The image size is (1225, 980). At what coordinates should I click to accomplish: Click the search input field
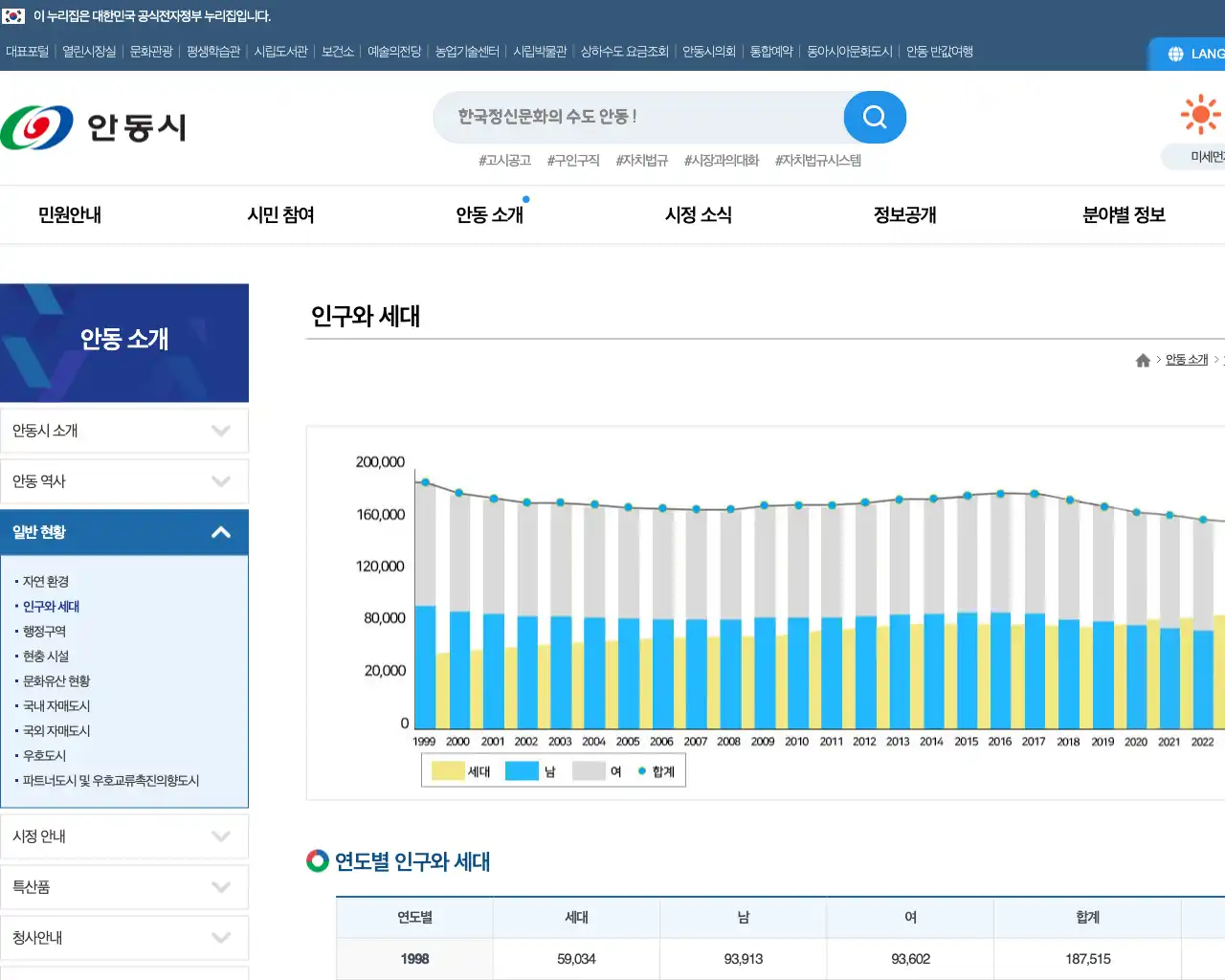tap(638, 117)
